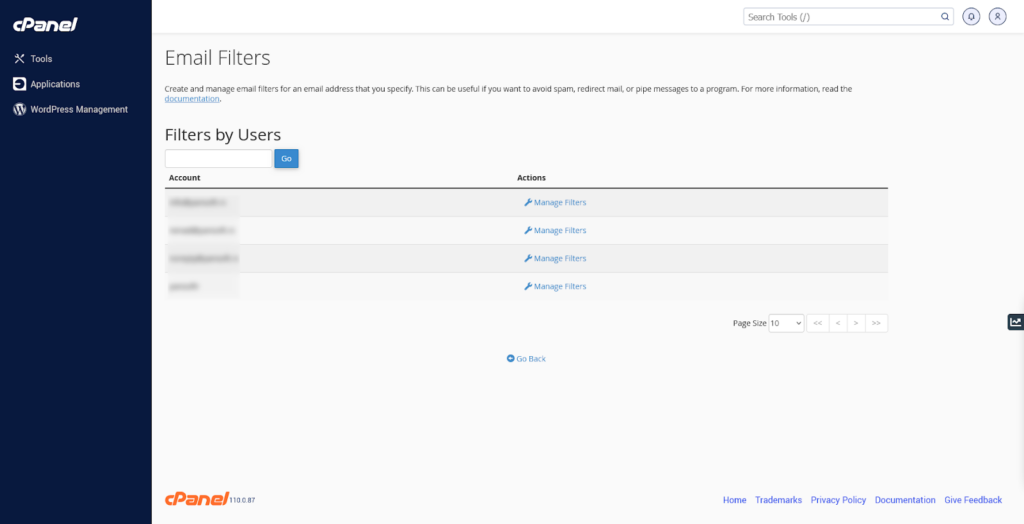Open the documentation link in description

[192, 99]
